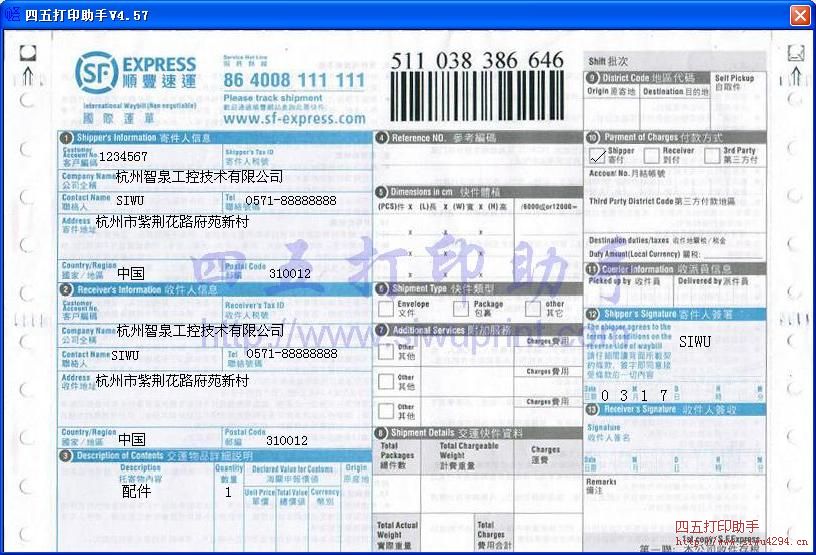Image resolution: width=816 pixels, height=555 pixels.
Task: Select shipper address 杭州市紫荆花路府苑新村
Action: tap(172, 222)
